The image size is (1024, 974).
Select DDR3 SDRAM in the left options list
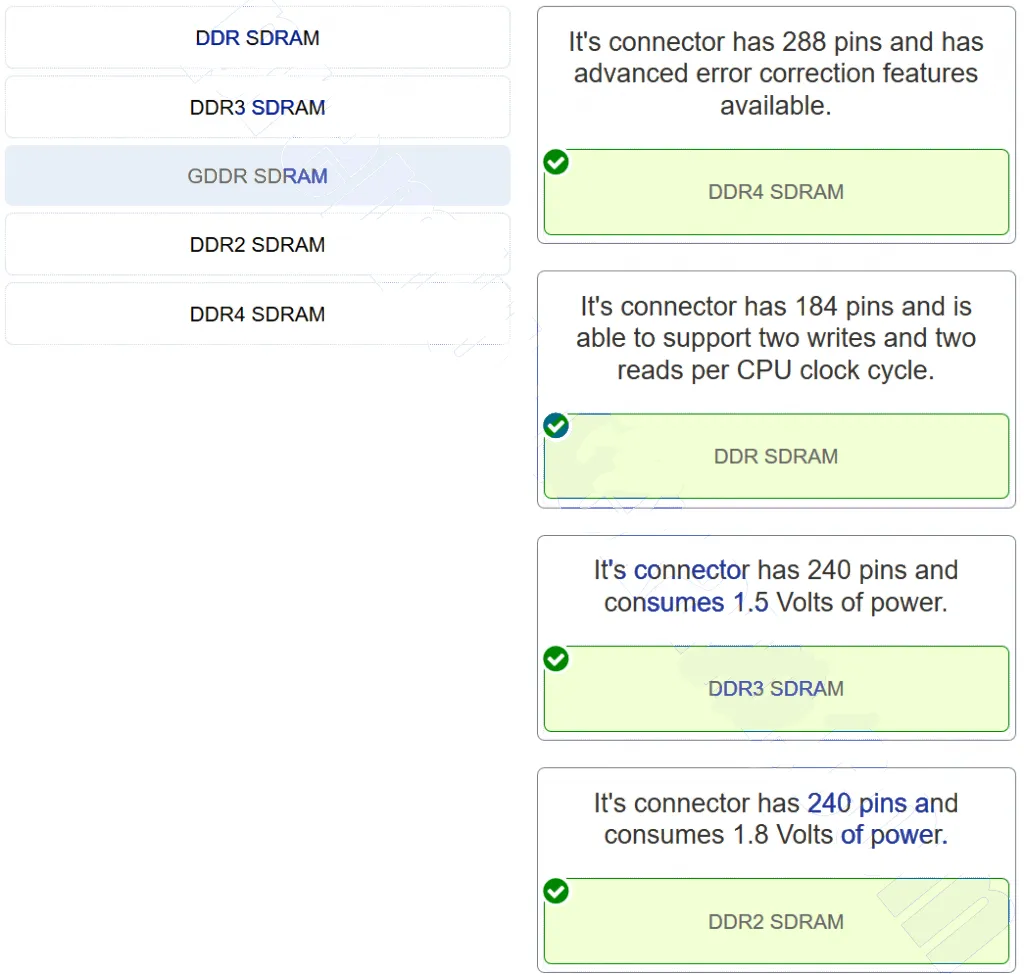click(257, 107)
